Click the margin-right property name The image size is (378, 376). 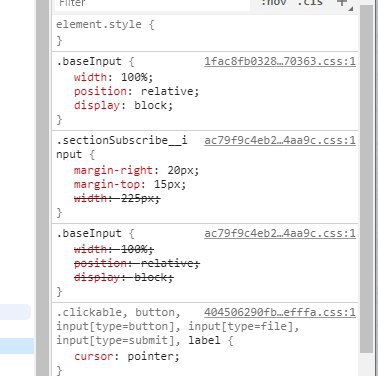click(x=113, y=170)
